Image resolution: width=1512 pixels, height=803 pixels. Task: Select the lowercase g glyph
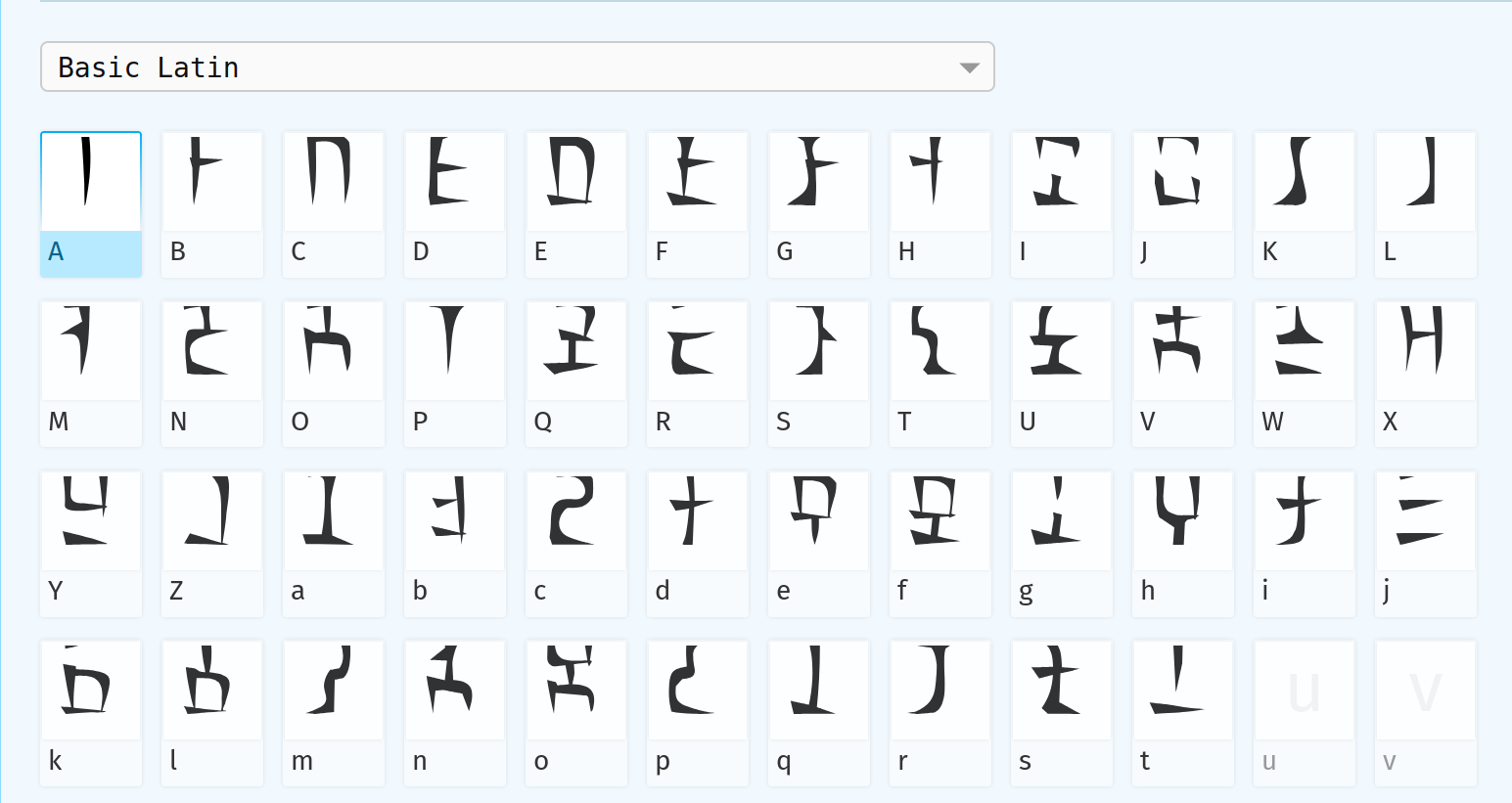(1062, 520)
